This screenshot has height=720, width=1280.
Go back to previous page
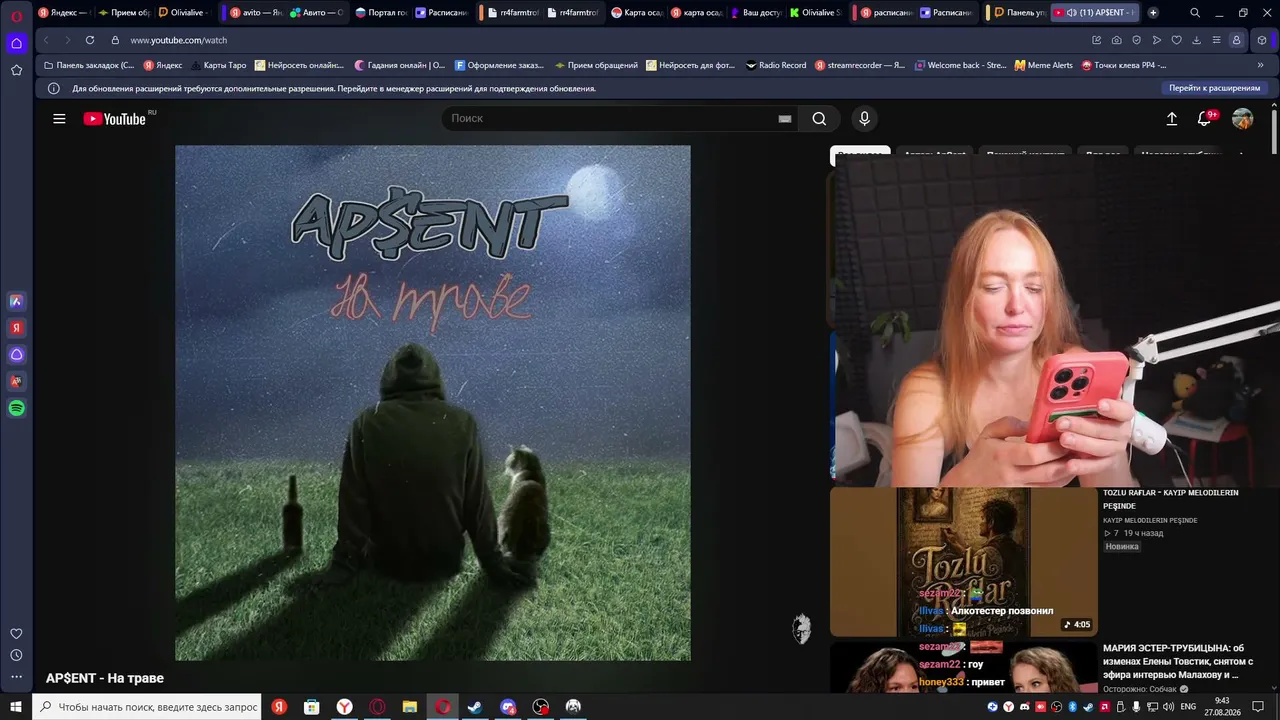pos(46,40)
